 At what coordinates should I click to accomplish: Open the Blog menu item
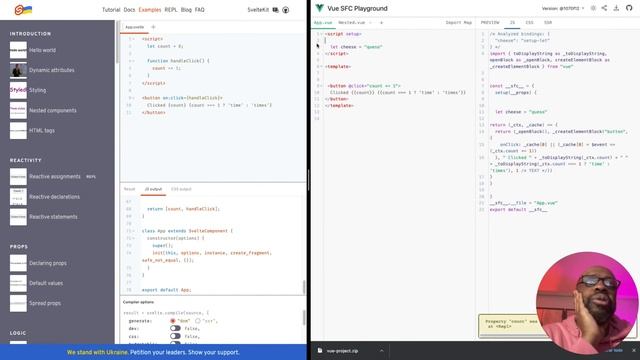click(186, 10)
